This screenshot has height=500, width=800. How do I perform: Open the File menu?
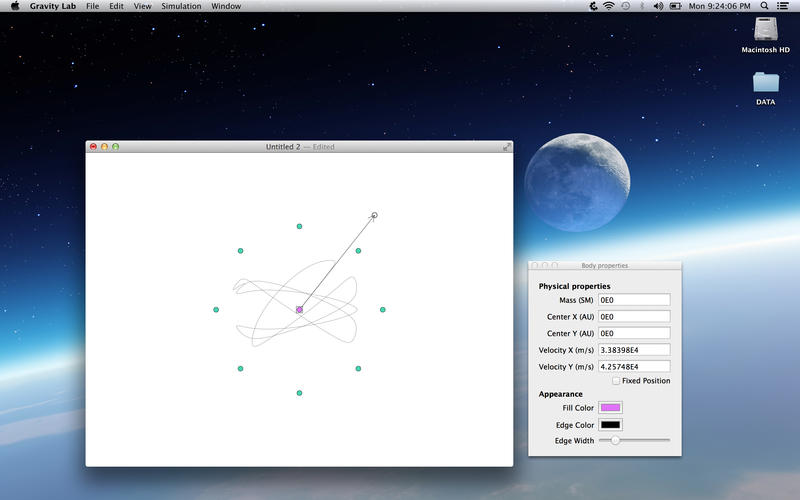tap(92, 6)
